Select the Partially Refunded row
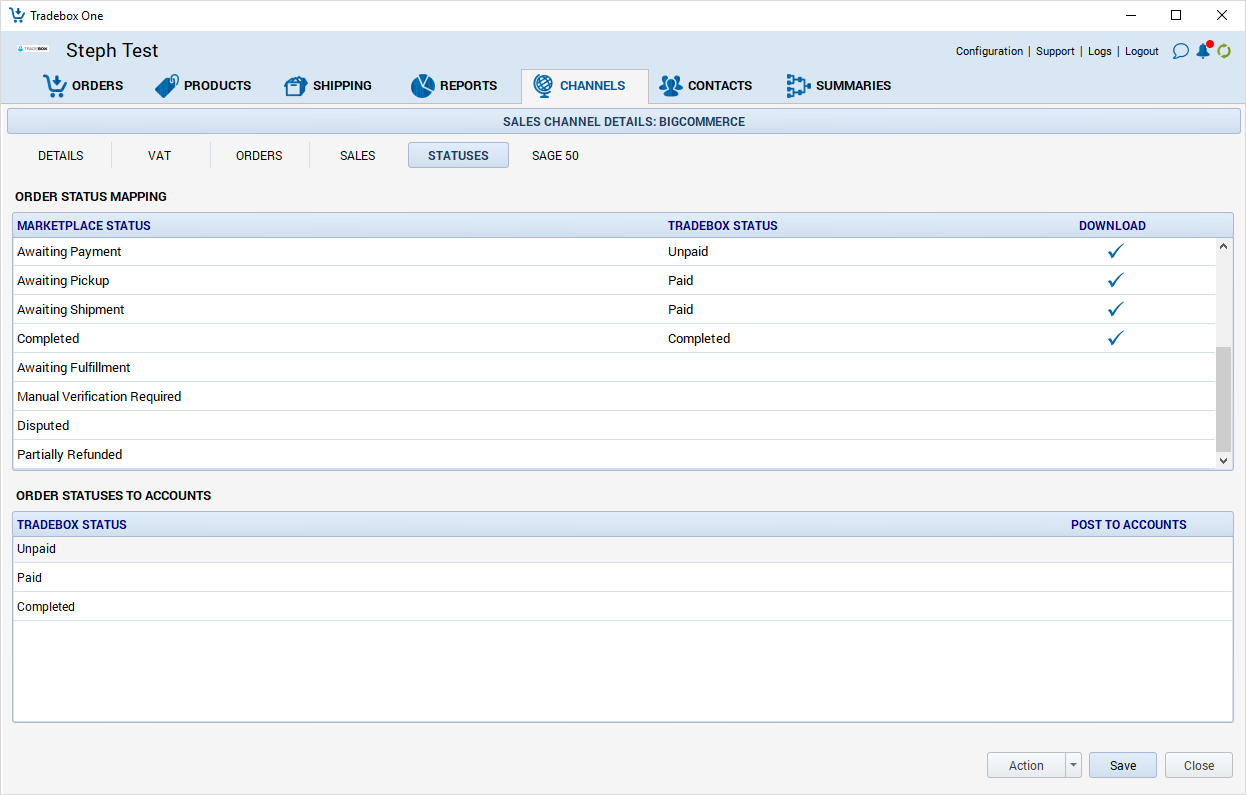The width and height of the screenshot is (1246, 795). (x=614, y=455)
